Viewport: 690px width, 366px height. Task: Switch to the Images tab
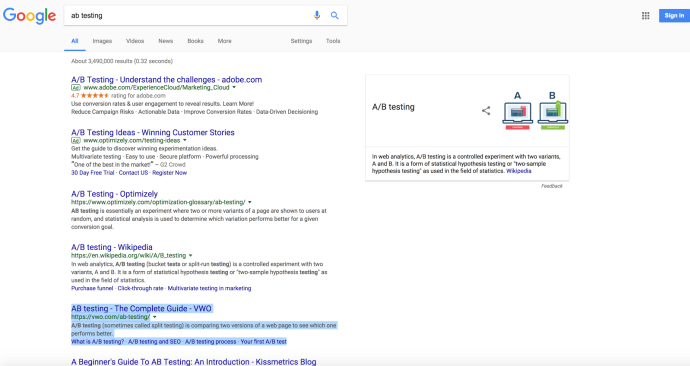(x=102, y=41)
